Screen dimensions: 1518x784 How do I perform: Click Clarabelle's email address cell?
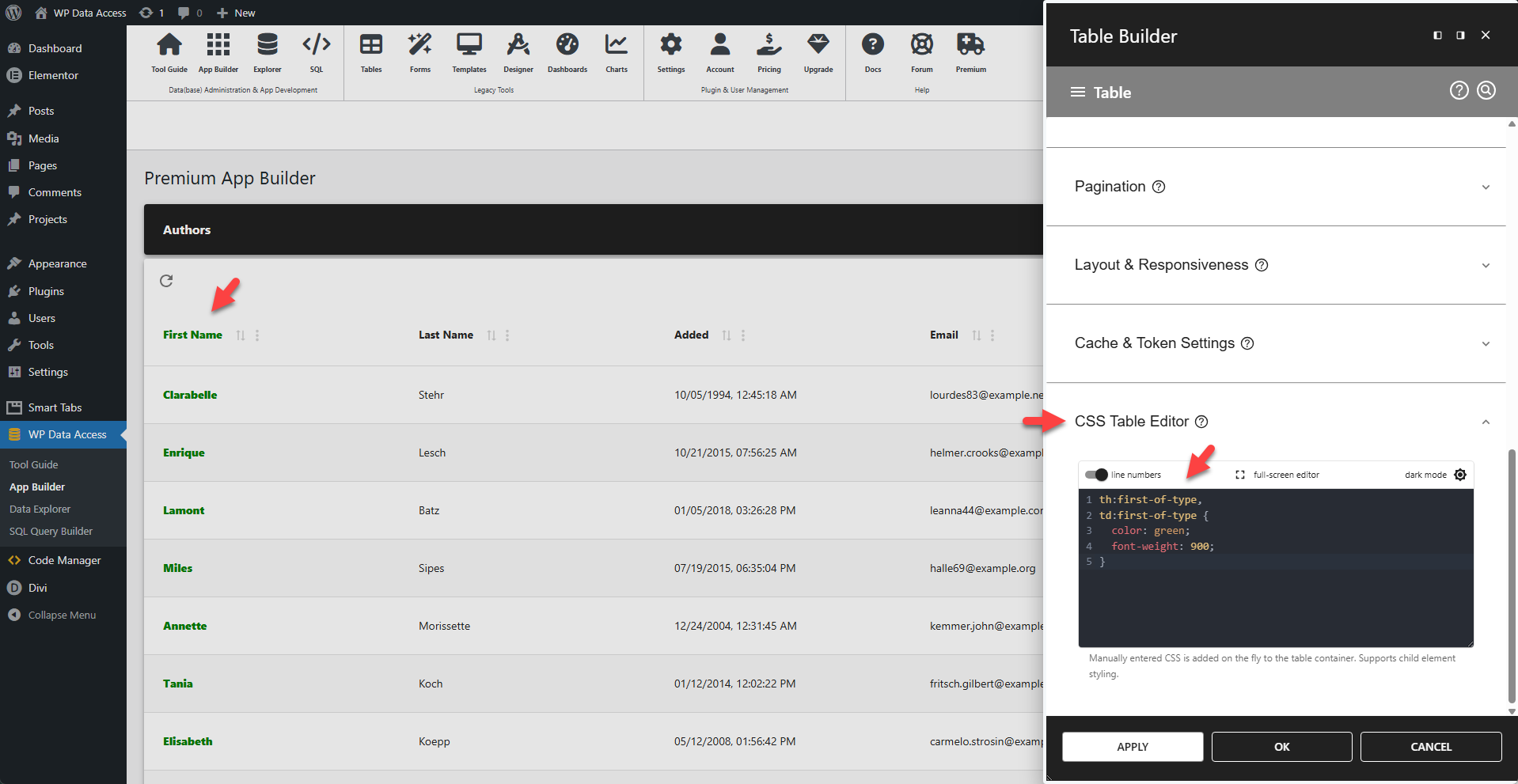tap(985, 395)
